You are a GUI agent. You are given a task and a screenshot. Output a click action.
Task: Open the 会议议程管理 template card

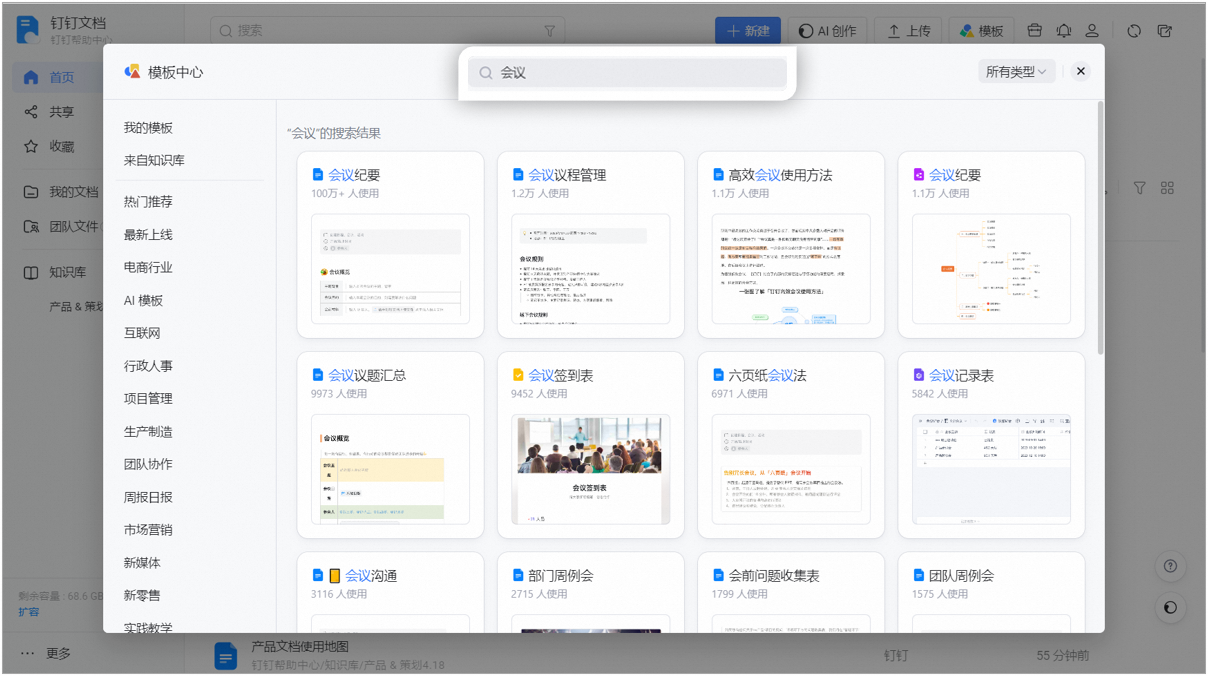click(x=590, y=245)
